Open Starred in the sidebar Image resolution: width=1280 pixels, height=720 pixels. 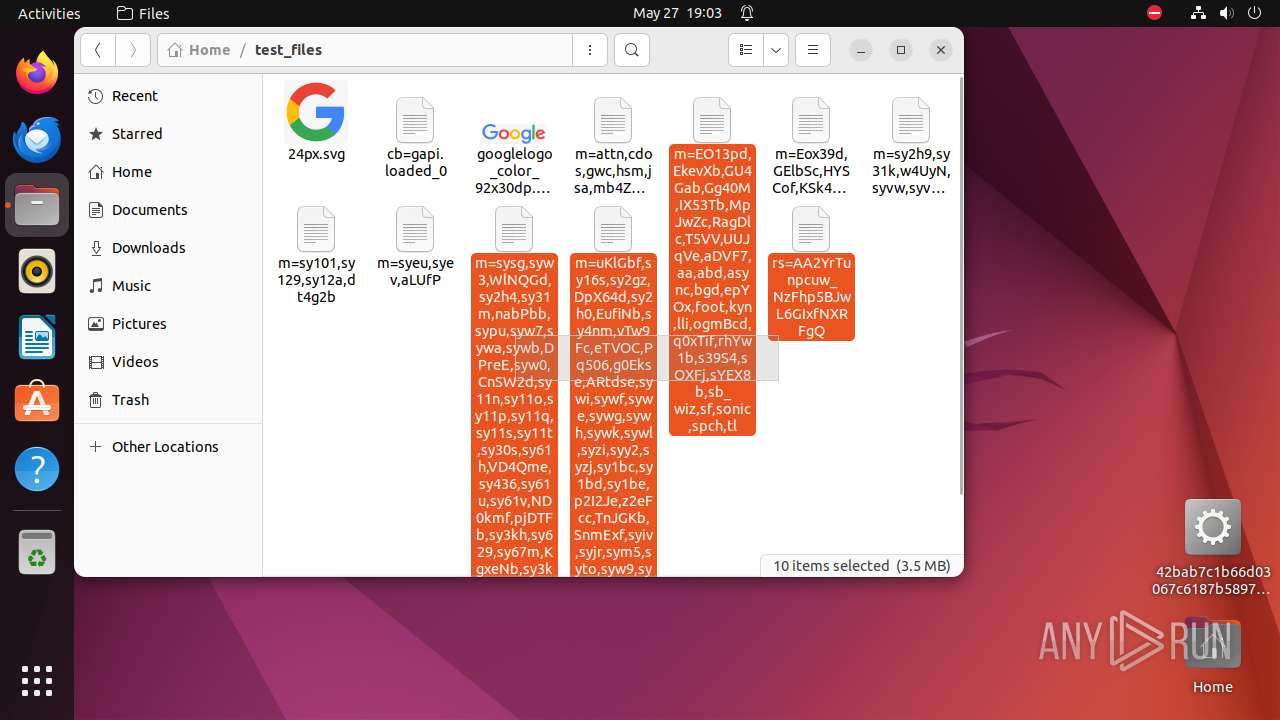point(167,134)
